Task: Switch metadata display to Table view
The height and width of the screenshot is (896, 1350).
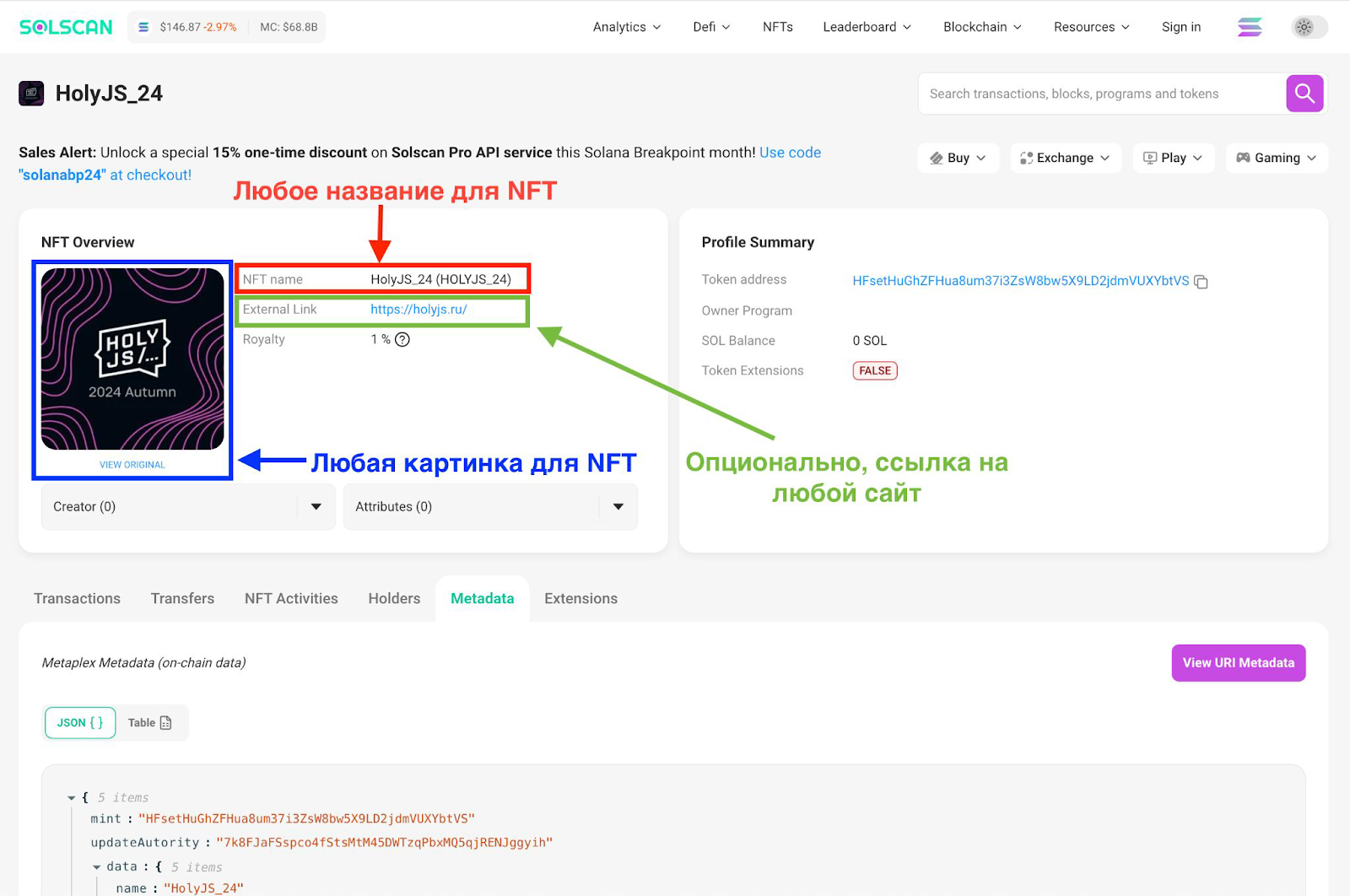Action: click(x=148, y=722)
